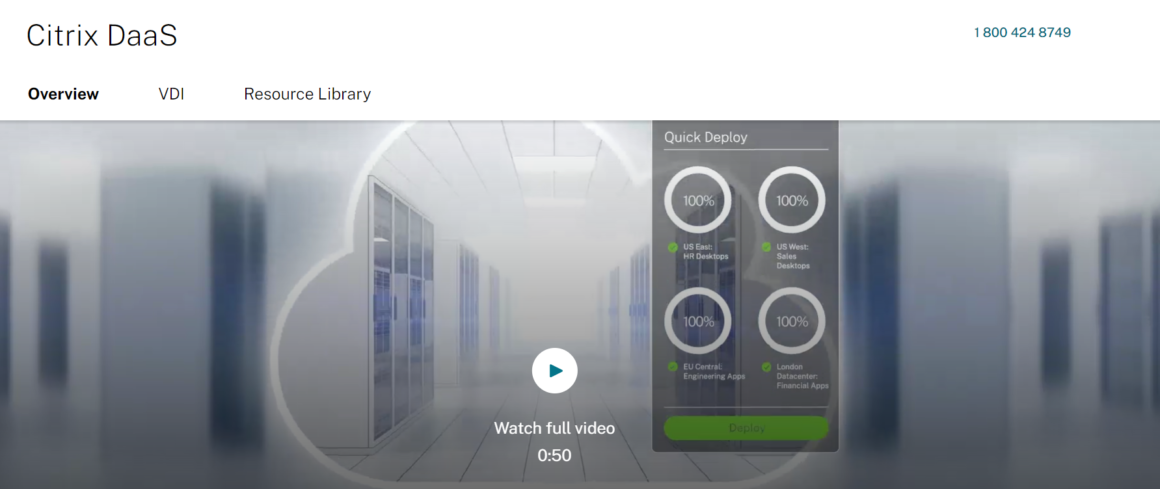
Task: Click the US East: HR Desktops label
Action: point(706,252)
